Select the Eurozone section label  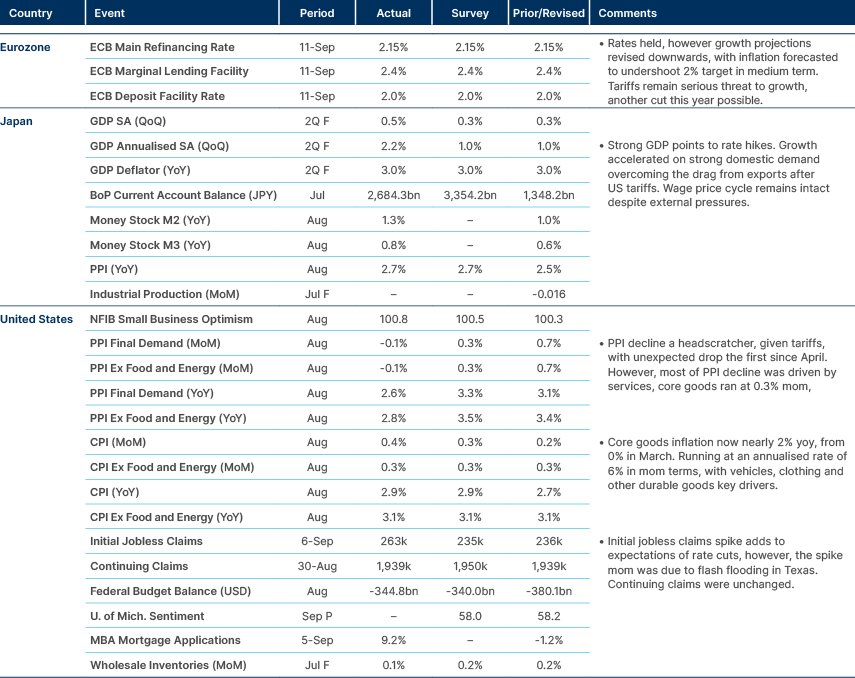point(24,46)
